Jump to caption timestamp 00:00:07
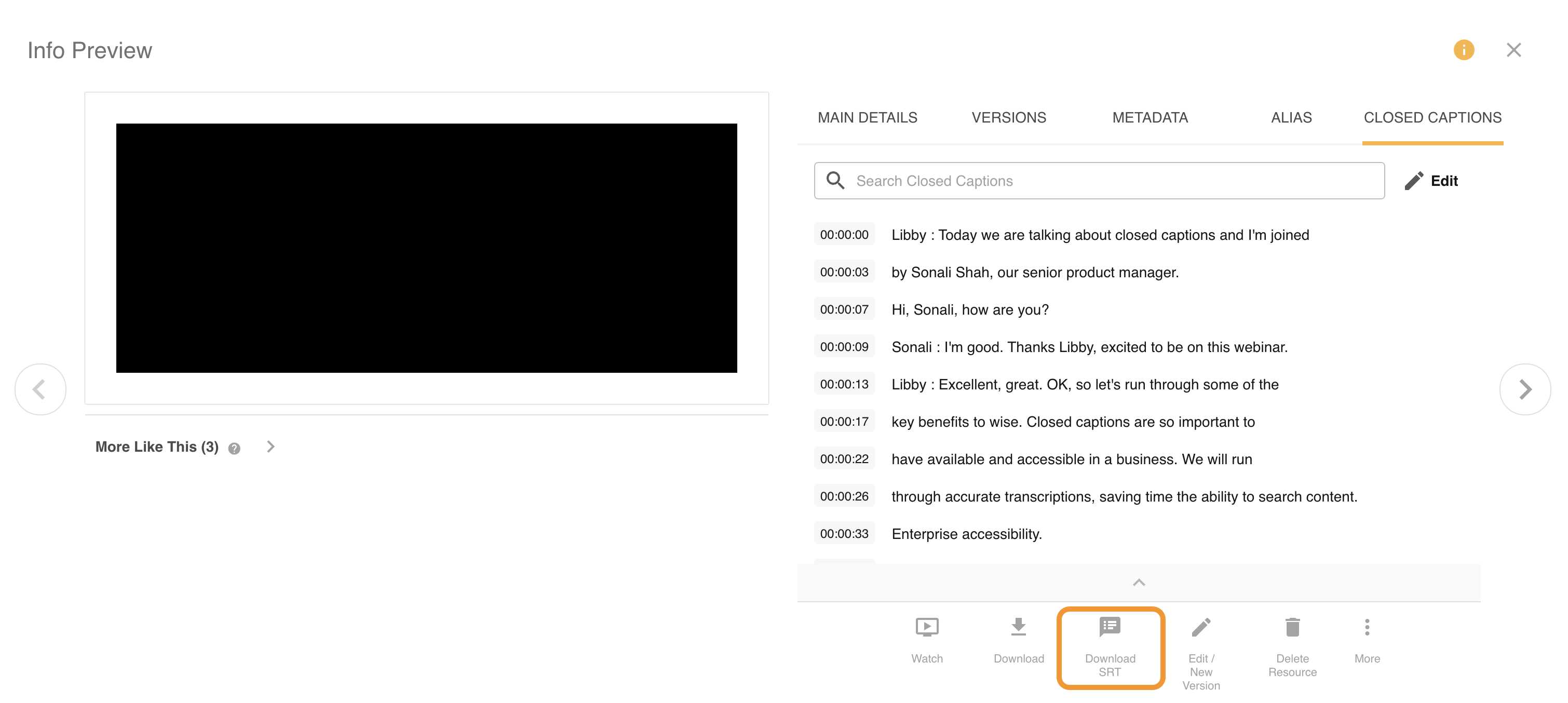 tap(844, 310)
